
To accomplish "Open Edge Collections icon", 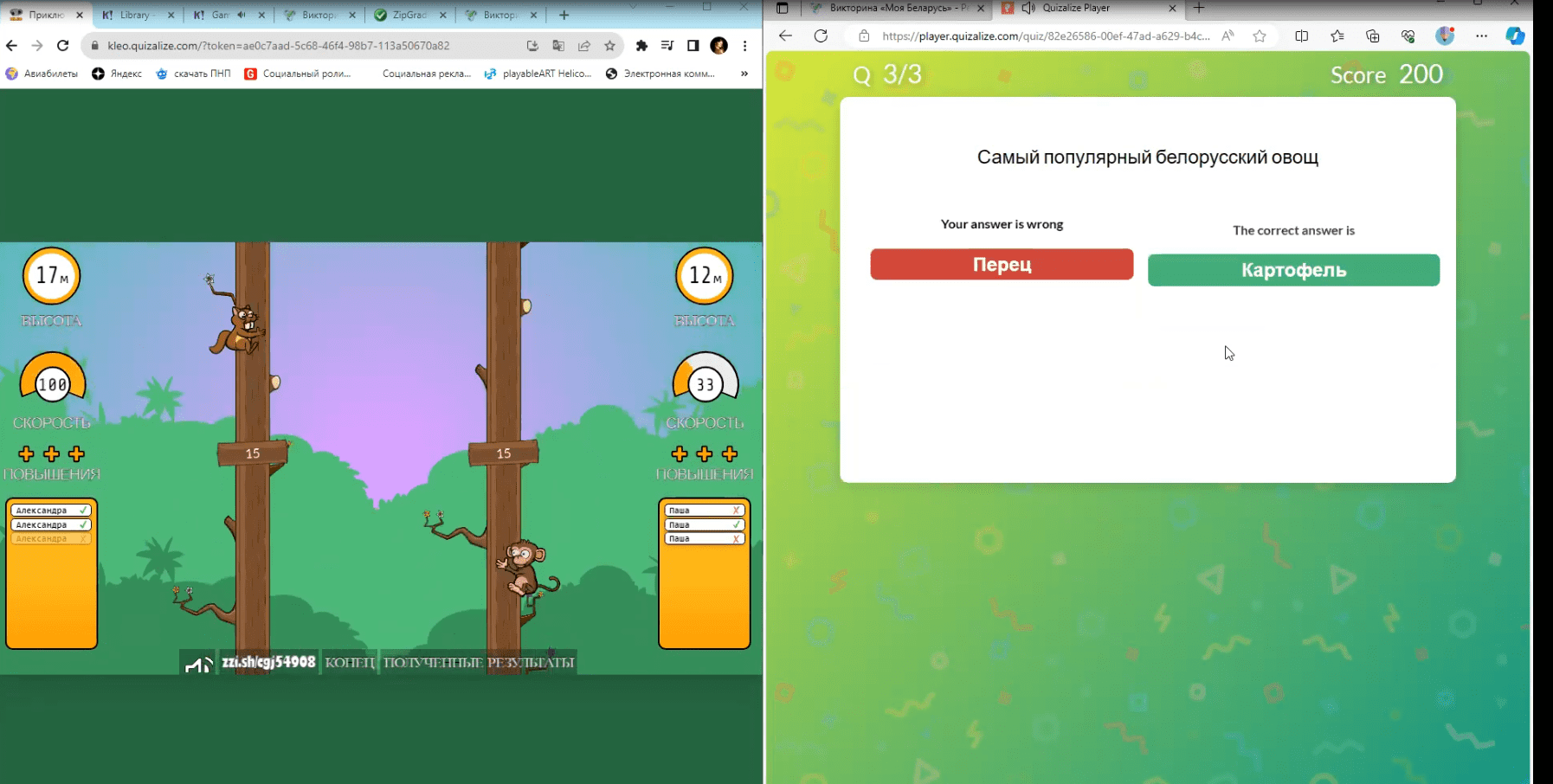I will click(1373, 35).
